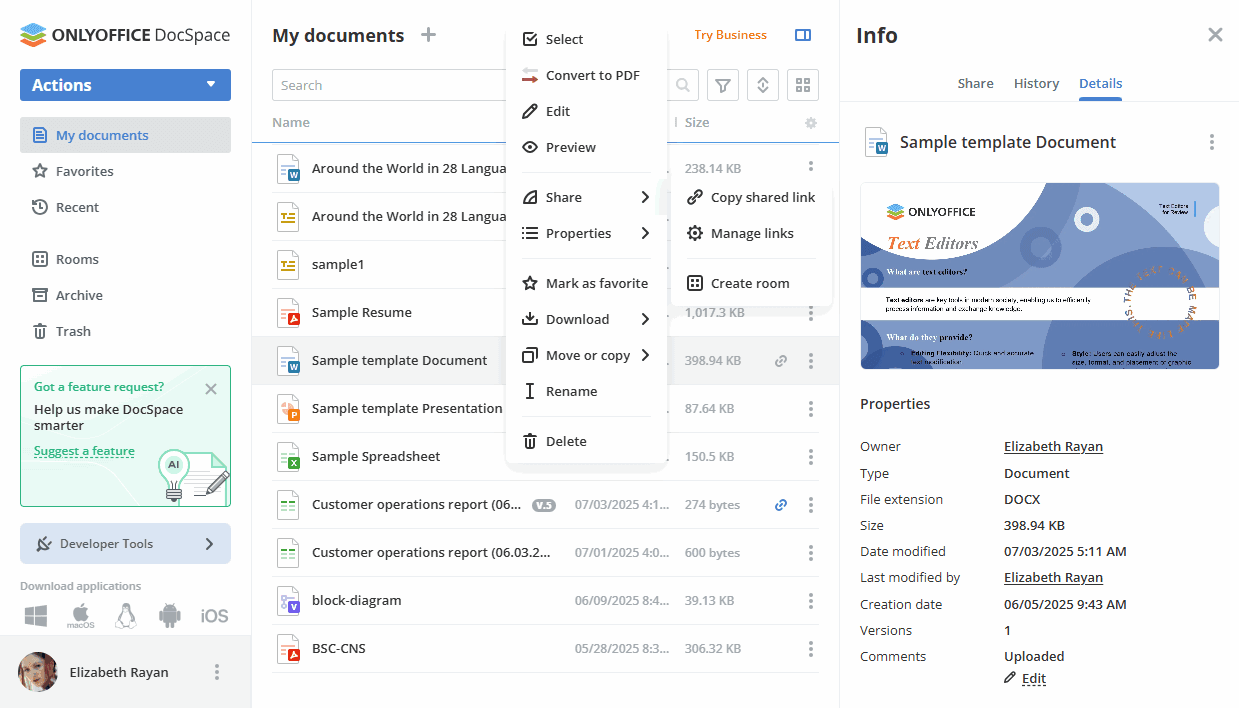Open Recent in sidebar
This screenshot has width=1239, height=708.
click(x=125, y=207)
